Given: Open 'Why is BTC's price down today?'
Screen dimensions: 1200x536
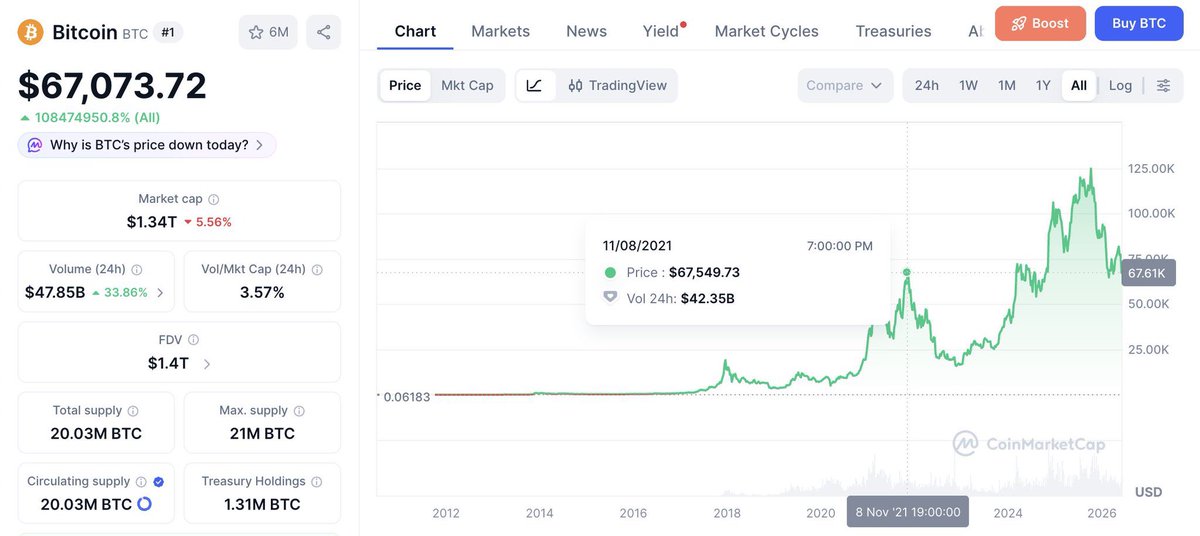Looking at the screenshot, I should point(147,145).
